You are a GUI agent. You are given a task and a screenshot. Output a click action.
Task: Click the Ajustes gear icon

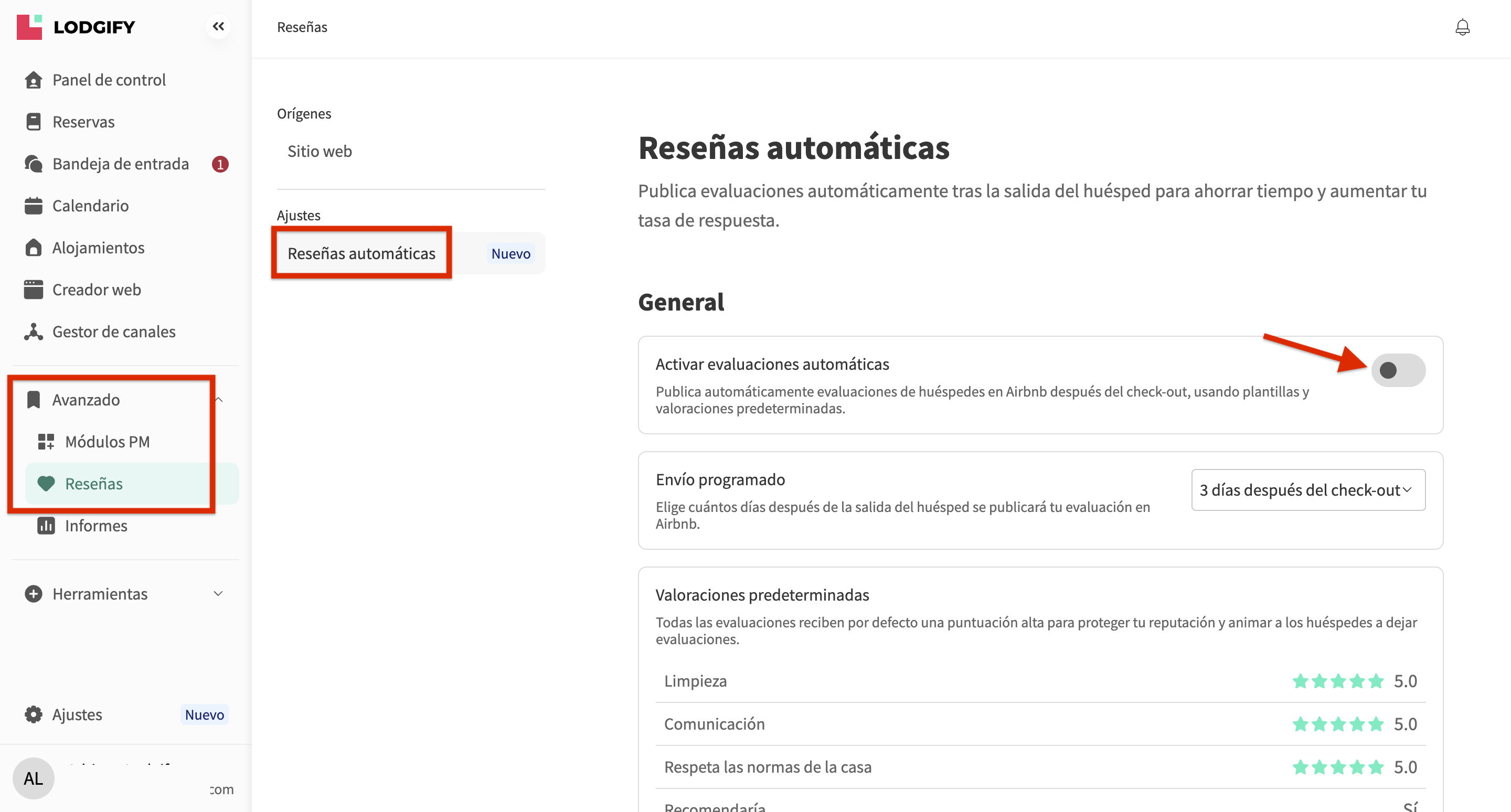tap(34, 714)
